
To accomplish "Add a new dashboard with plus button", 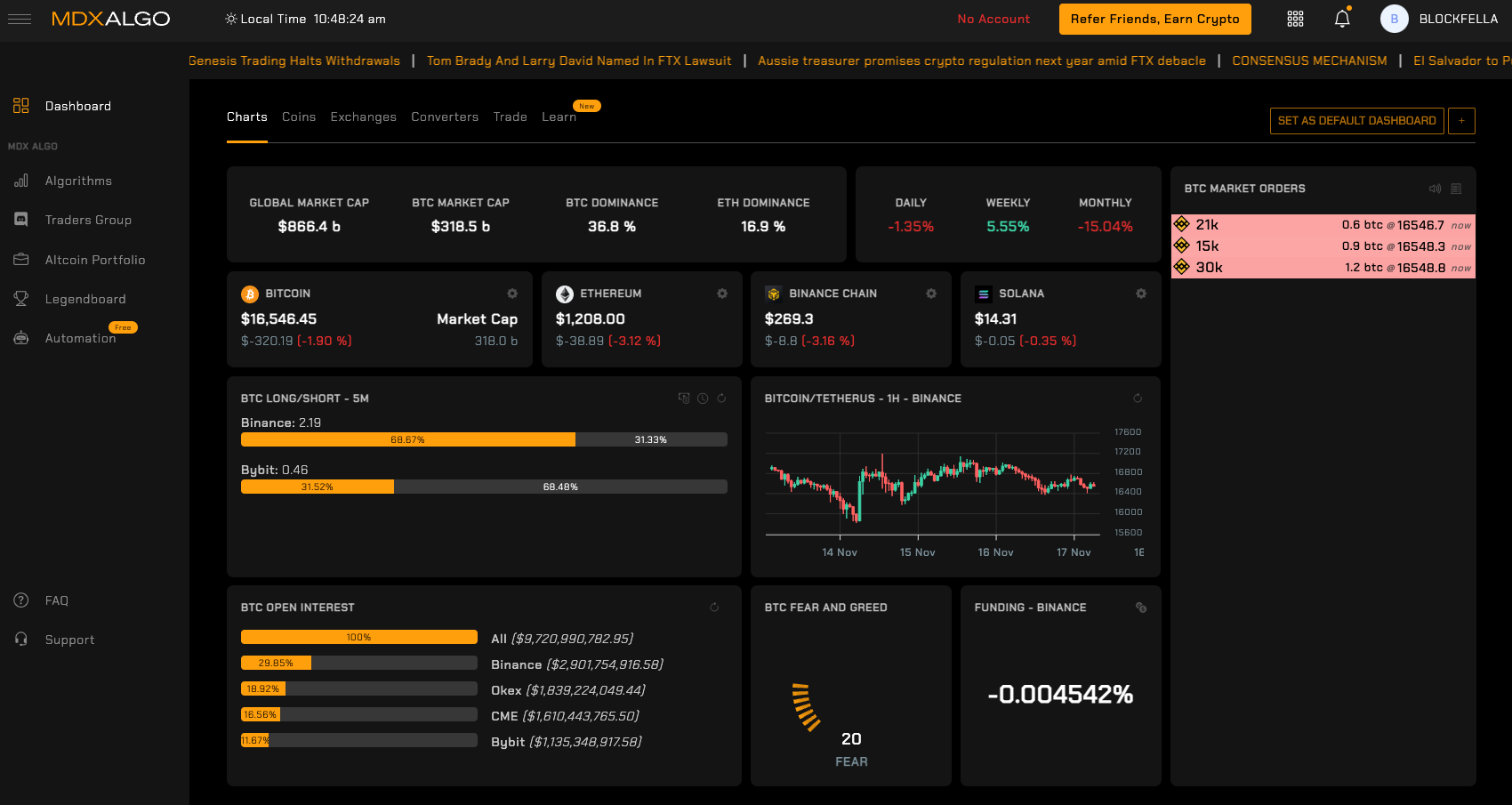I will (x=1461, y=121).
